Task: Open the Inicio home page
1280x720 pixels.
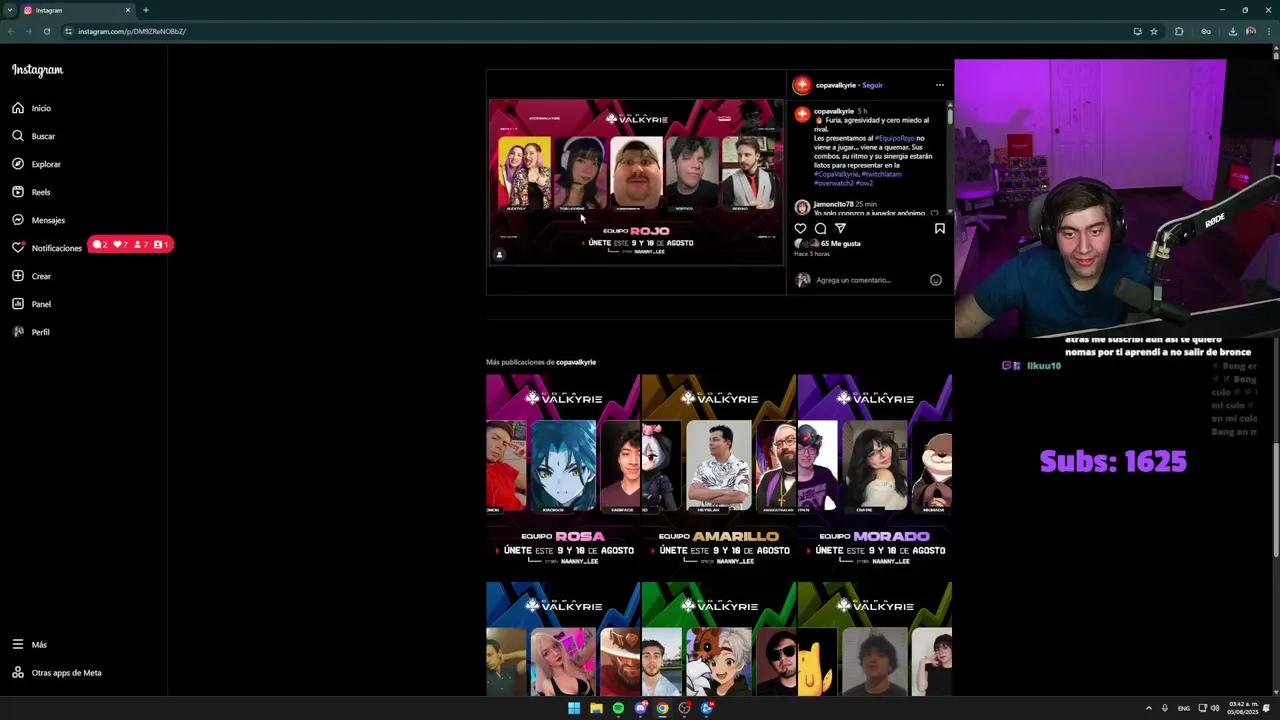Action: coord(31,108)
